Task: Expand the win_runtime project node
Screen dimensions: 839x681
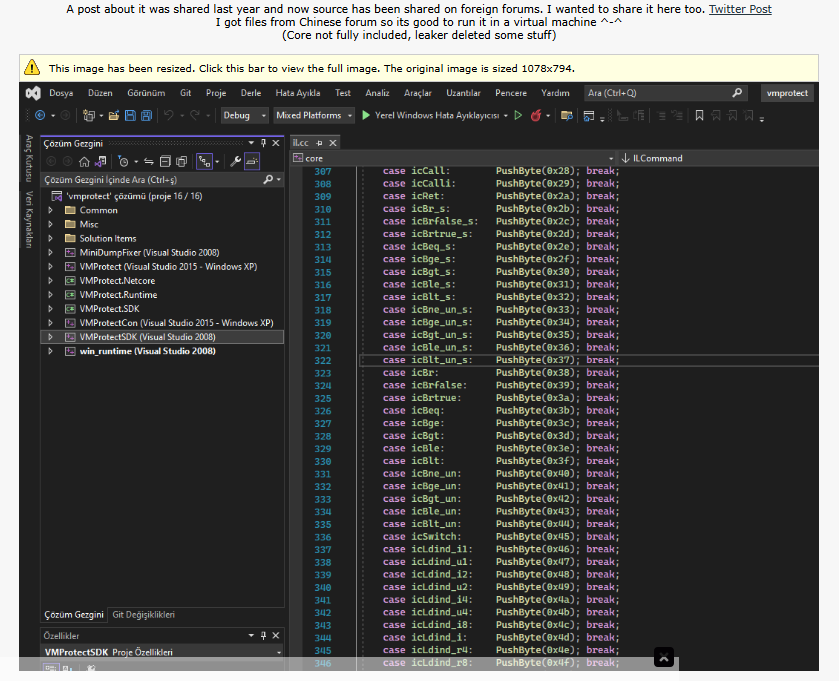Action: (x=50, y=351)
